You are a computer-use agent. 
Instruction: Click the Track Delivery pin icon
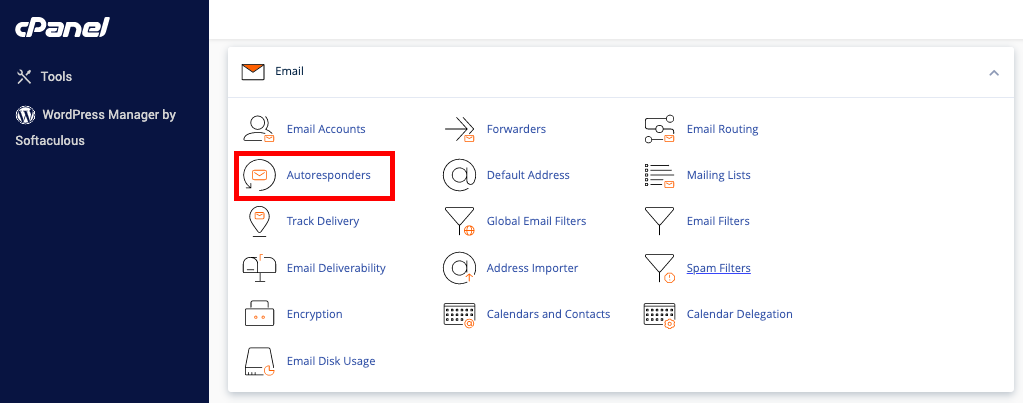pos(259,221)
